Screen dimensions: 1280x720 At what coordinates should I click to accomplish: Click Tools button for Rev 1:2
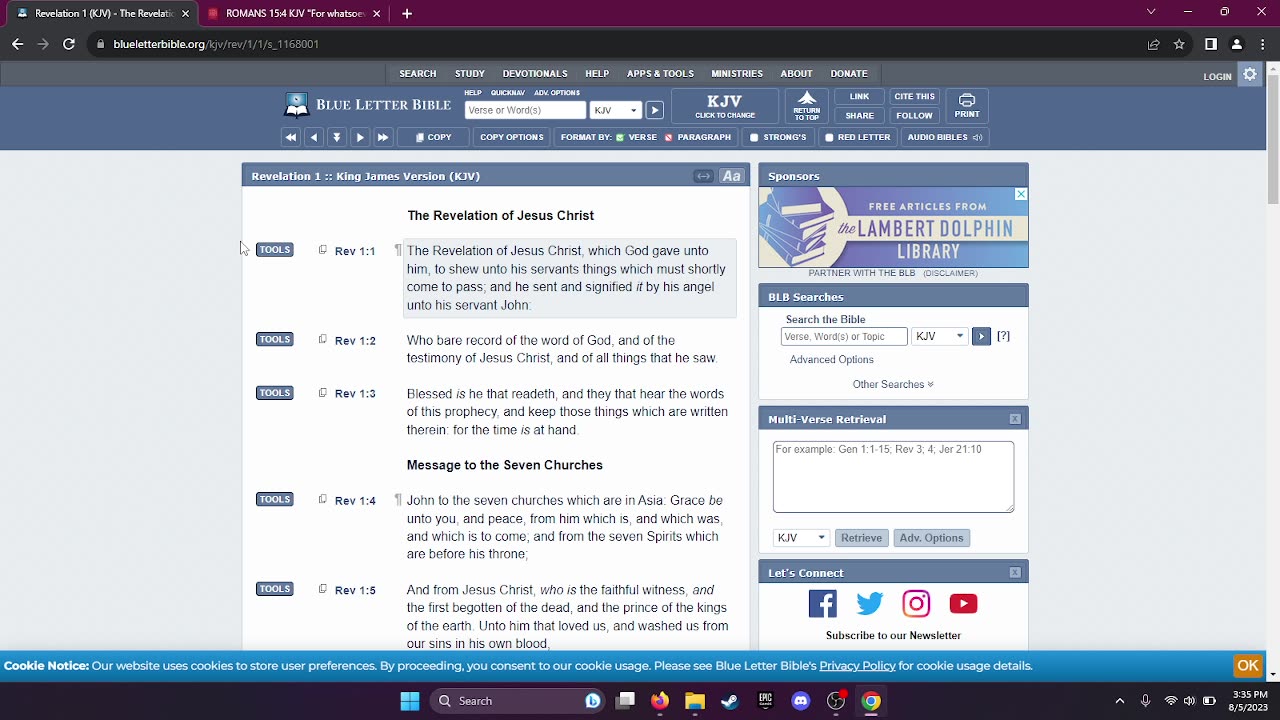(274, 339)
